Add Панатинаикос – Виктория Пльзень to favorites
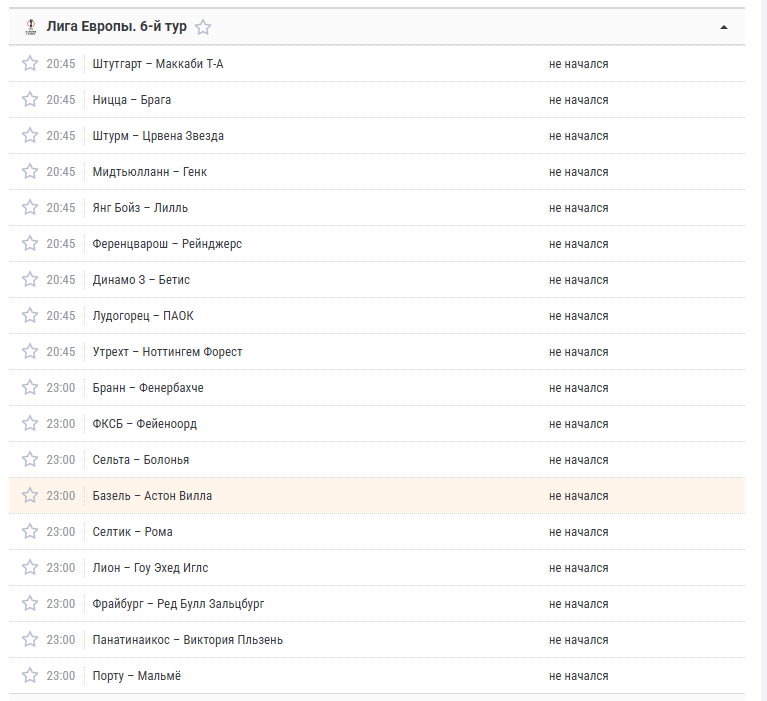This screenshot has height=701, width=767. coord(30,639)
